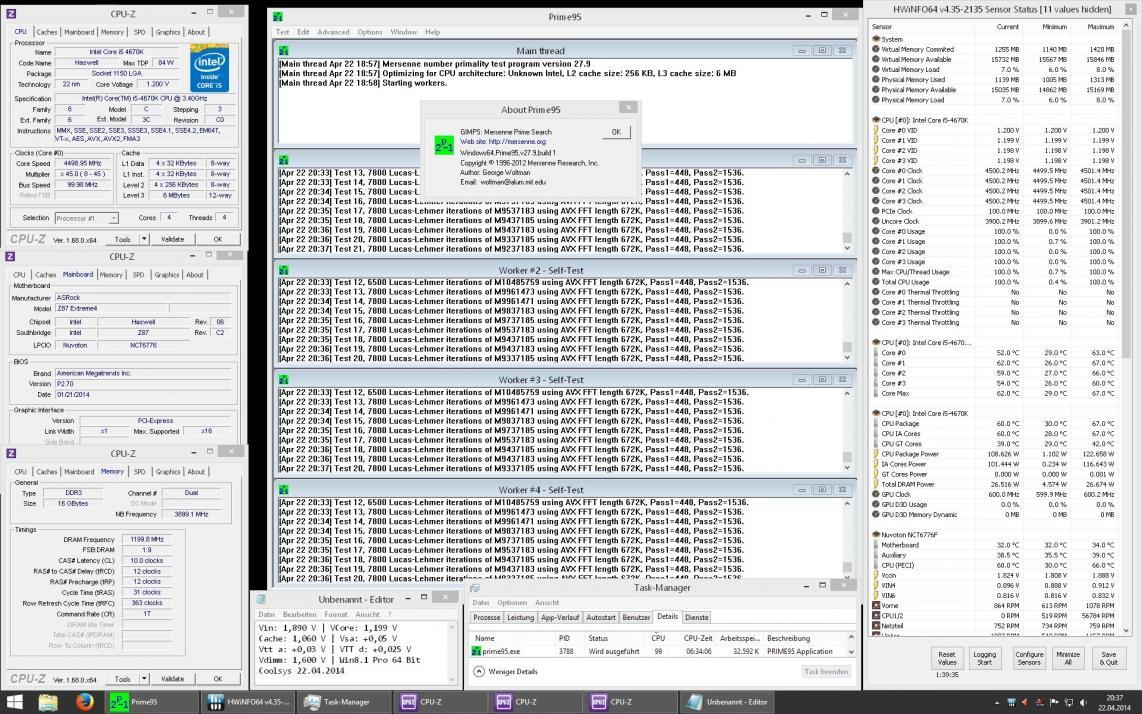Click Reset Values in HWiNFO64
The image size is (1142, 714).
click(x=947, y=659)
